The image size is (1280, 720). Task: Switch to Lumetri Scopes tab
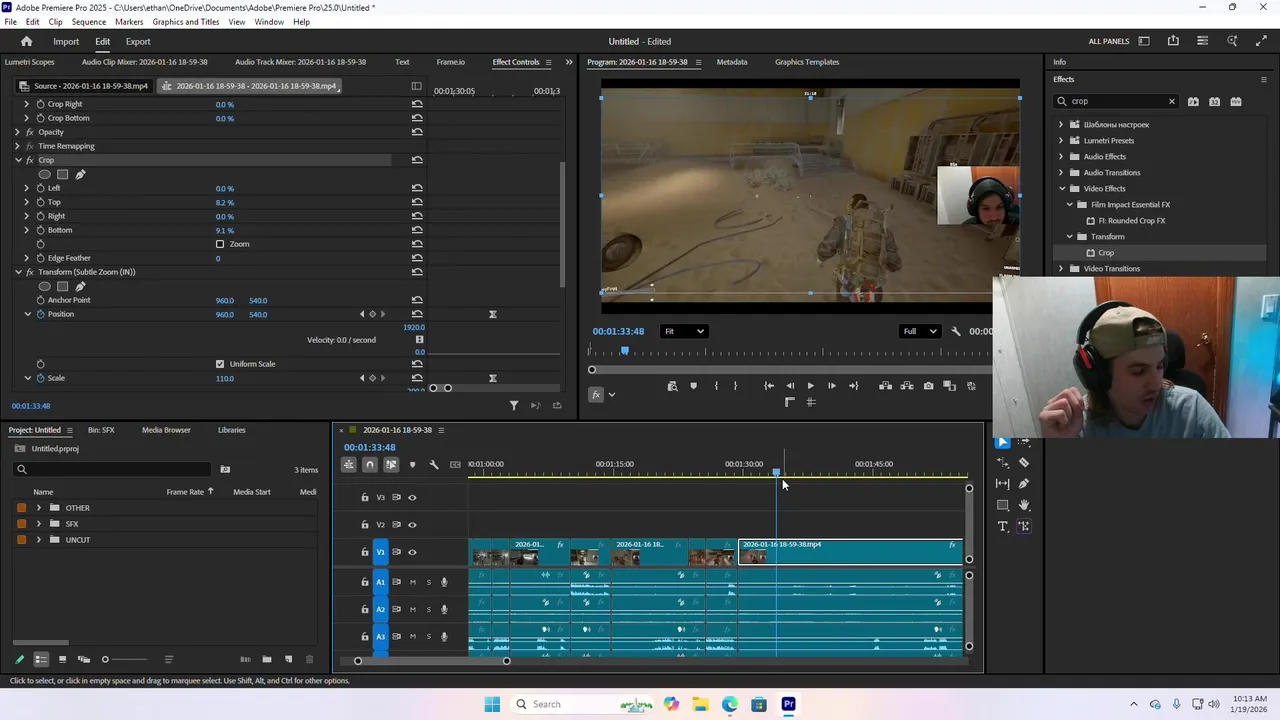coord(30,62)
